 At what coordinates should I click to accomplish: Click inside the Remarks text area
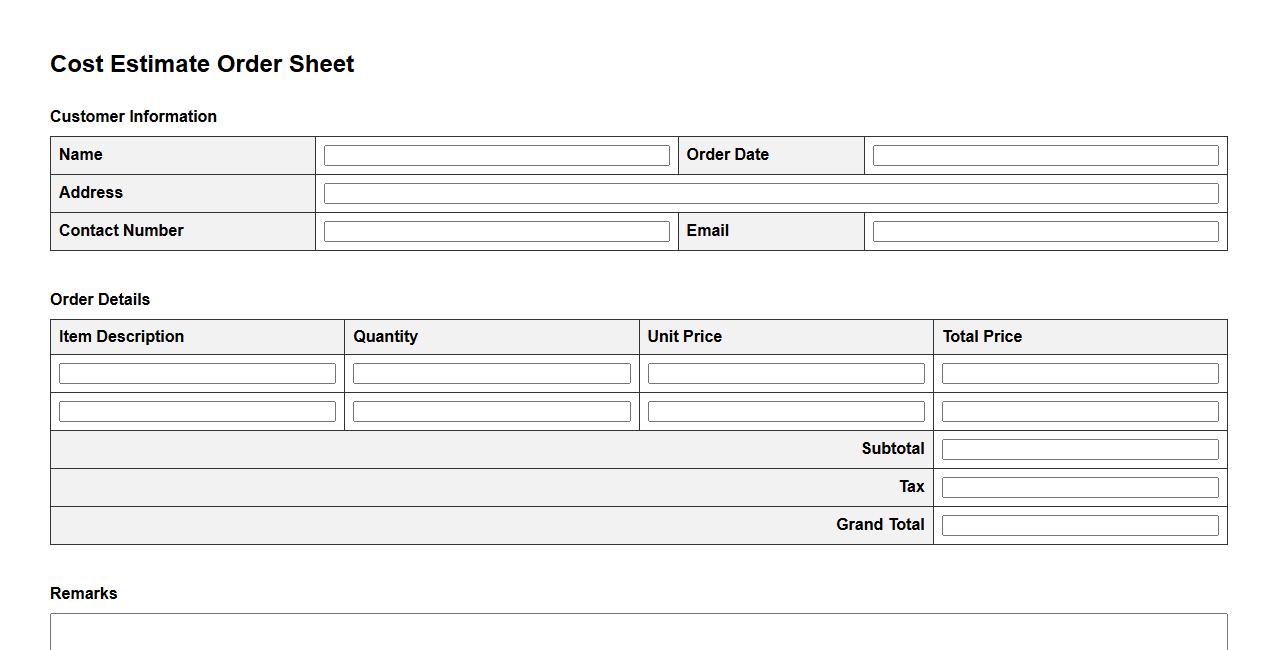[x=638, y=632]
